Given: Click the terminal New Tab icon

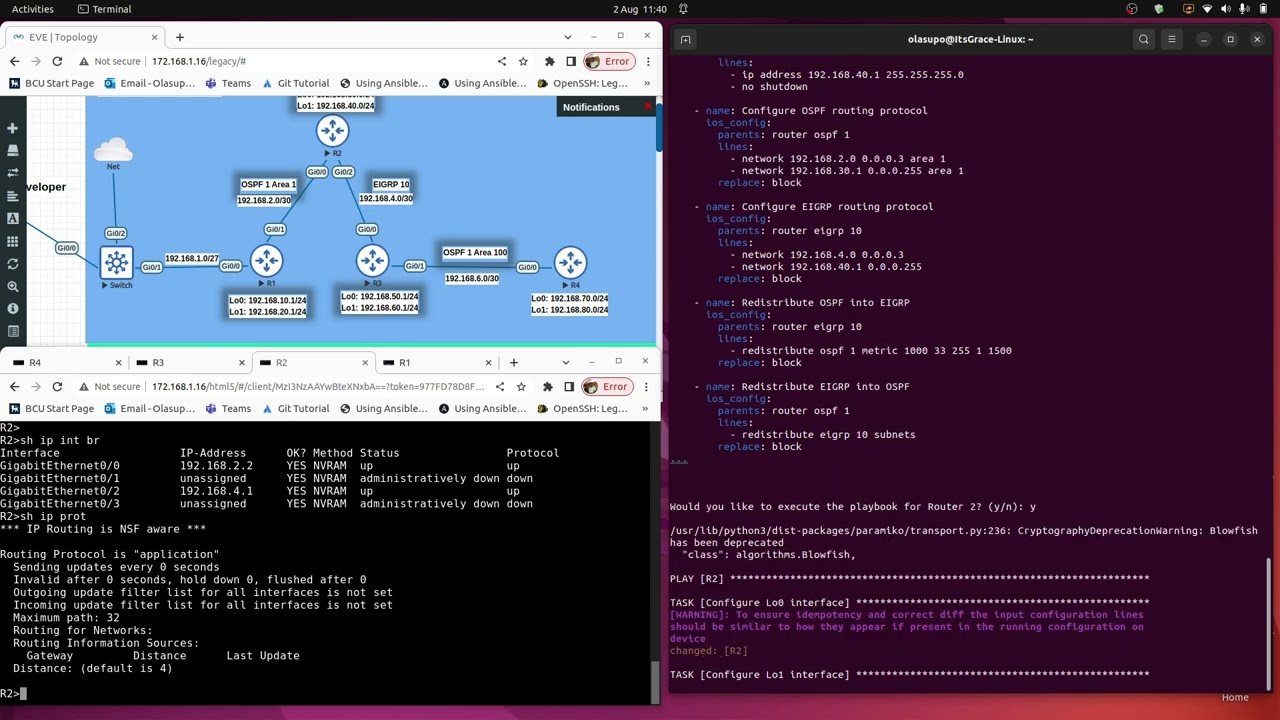Looking at the screenshot, I should pos(685,39).
